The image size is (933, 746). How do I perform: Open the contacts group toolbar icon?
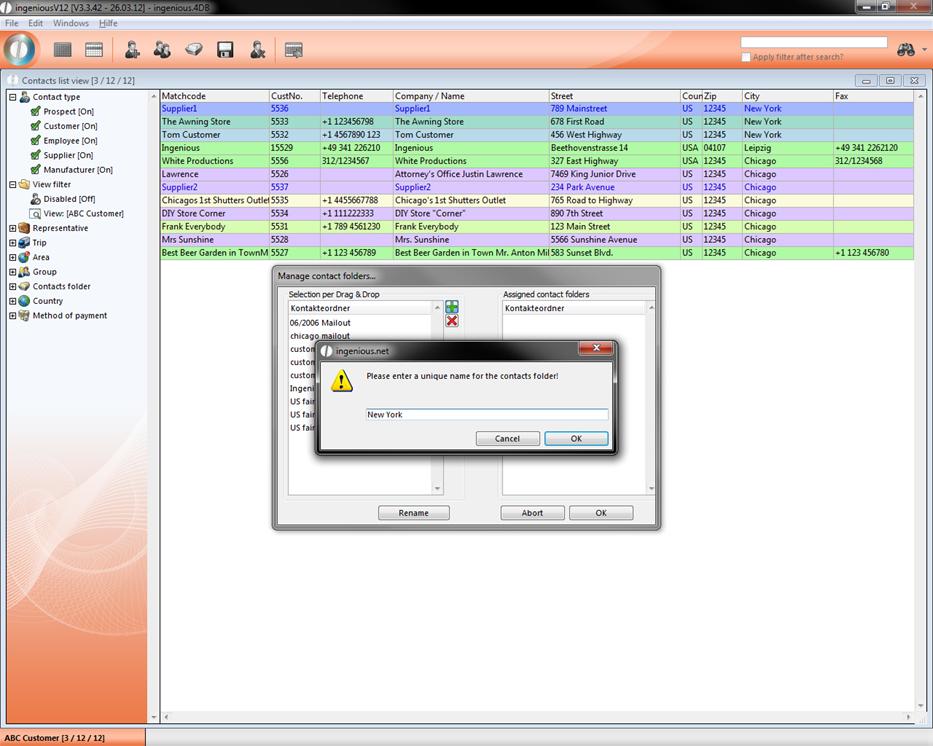tap(162, 50)
